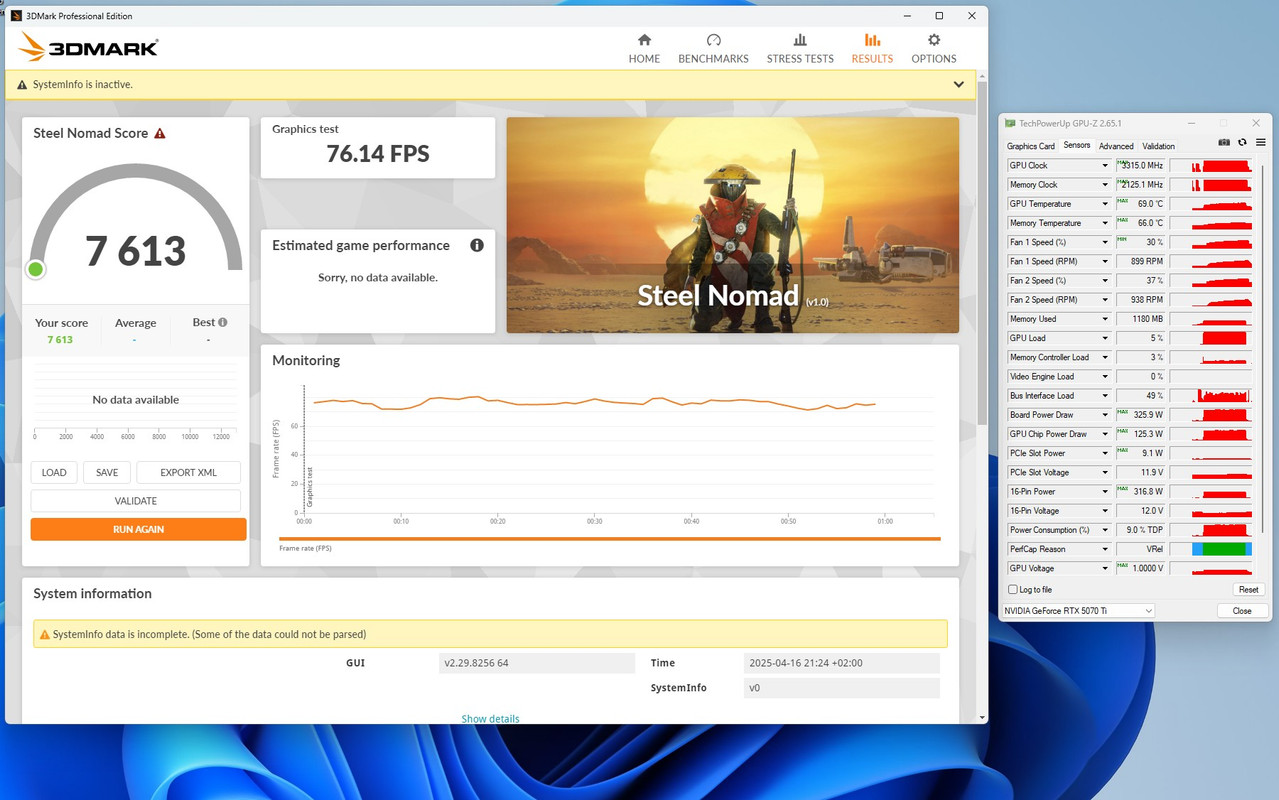This screenshot has height=800, width=1279.
Task: Switch to the Validation tab in GPU-Z
Action: click(1158, 146)
